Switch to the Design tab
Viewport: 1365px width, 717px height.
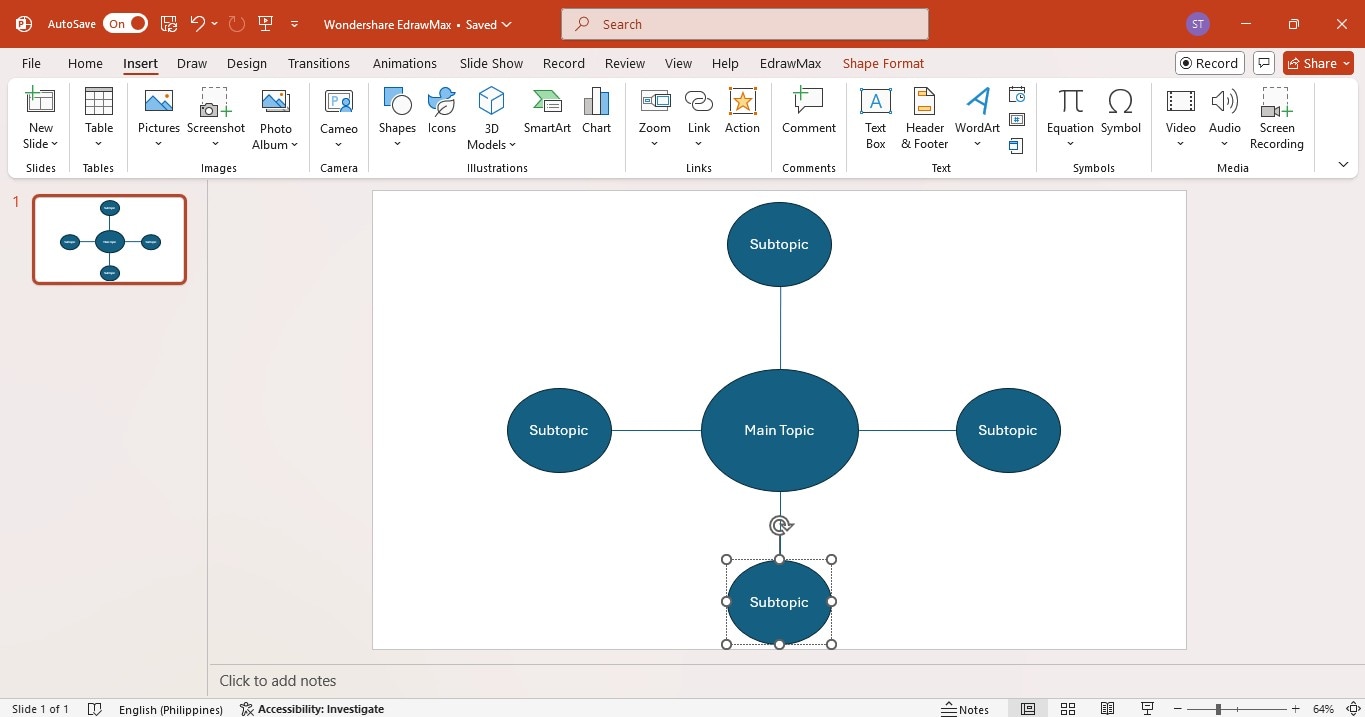(246, 63)
